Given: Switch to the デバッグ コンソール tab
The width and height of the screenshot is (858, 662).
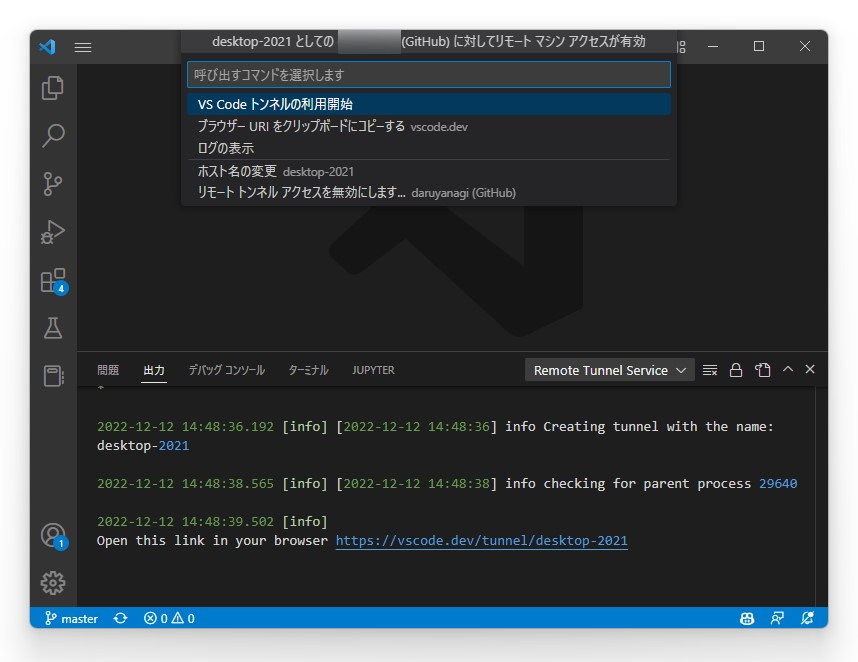Looking at the screenshot, I should coord(227,370).
